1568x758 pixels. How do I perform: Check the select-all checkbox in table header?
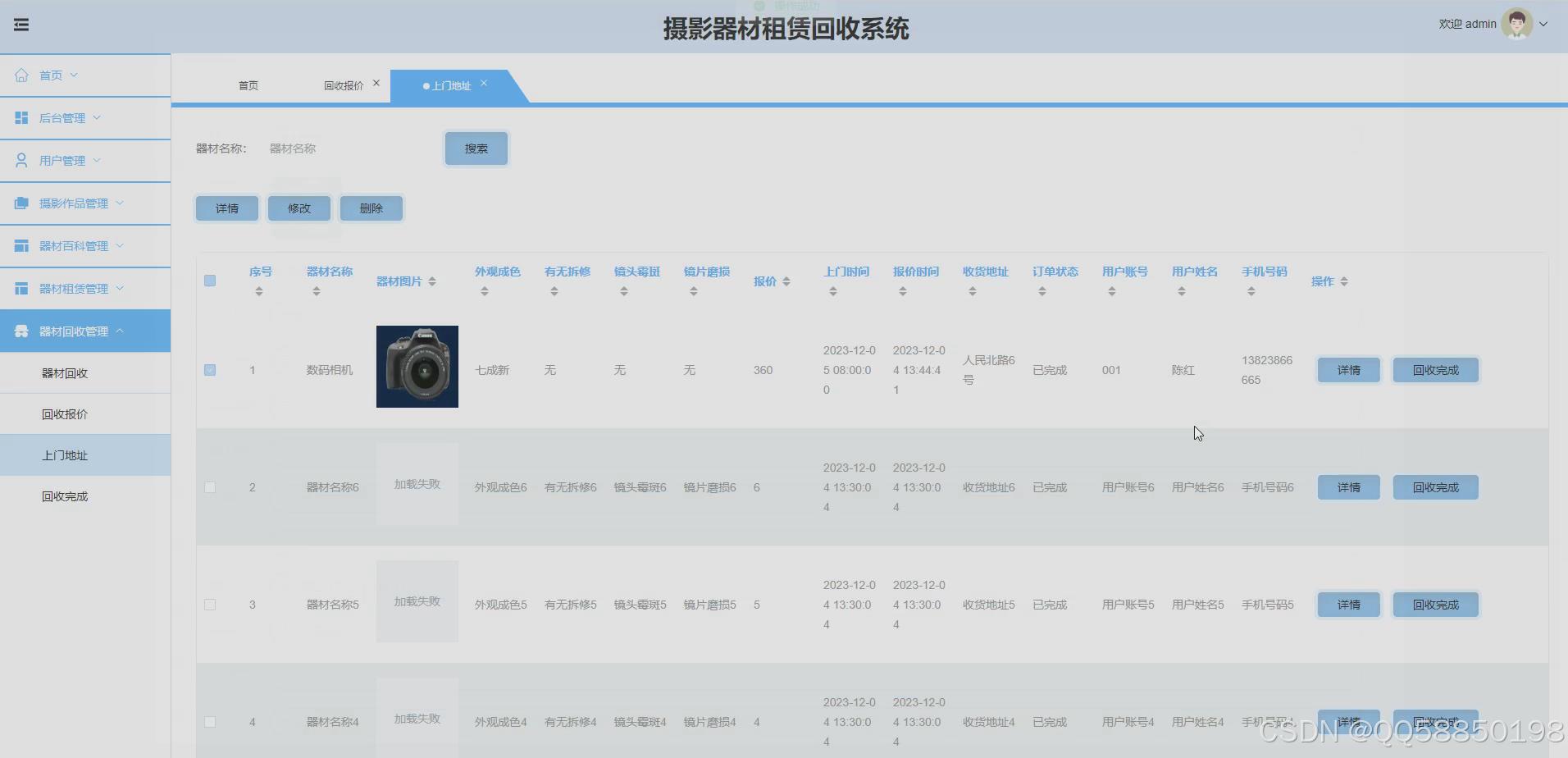[210, 281]
